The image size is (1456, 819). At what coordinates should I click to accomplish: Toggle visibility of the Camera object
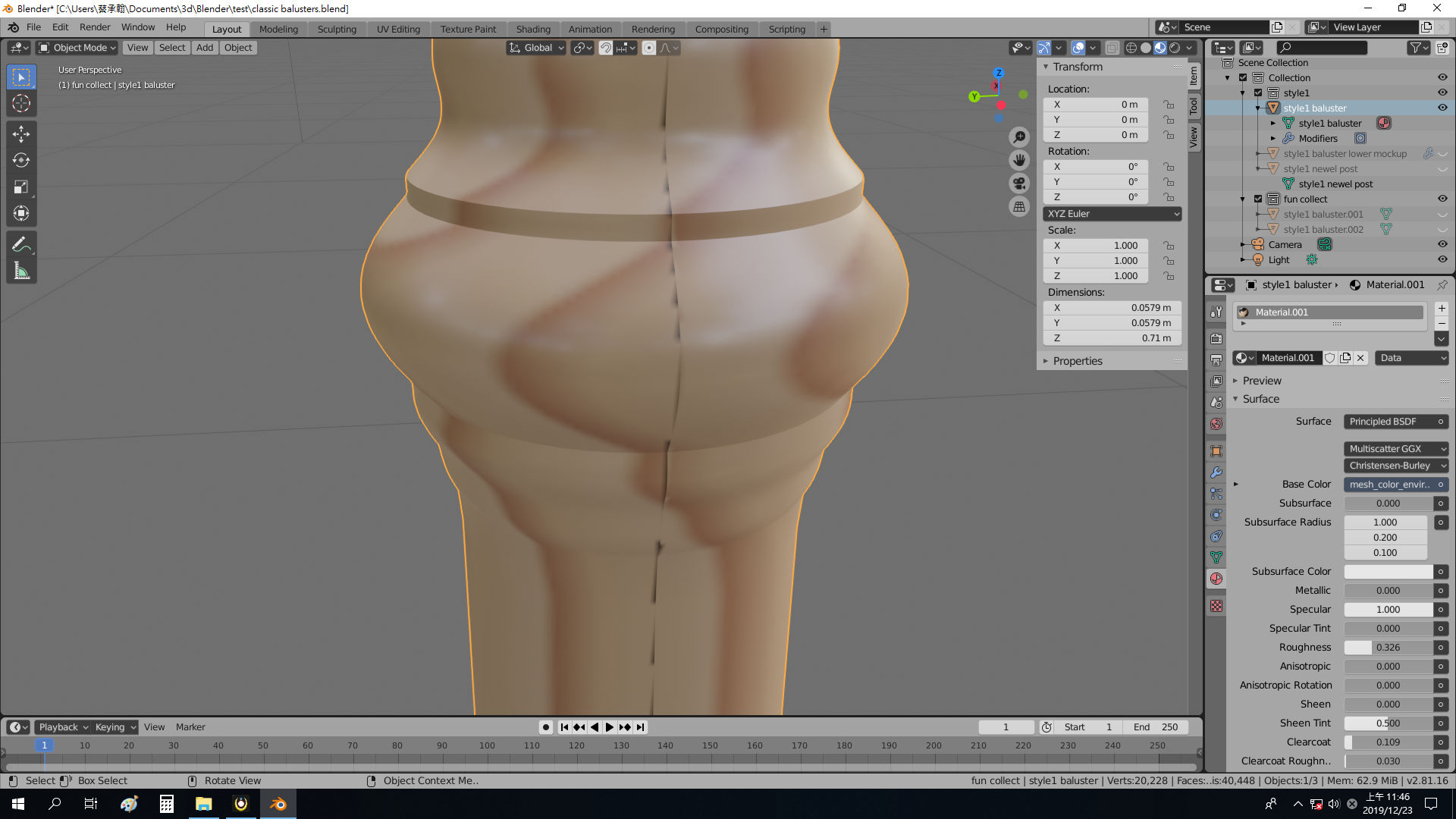pos(1442,244)
